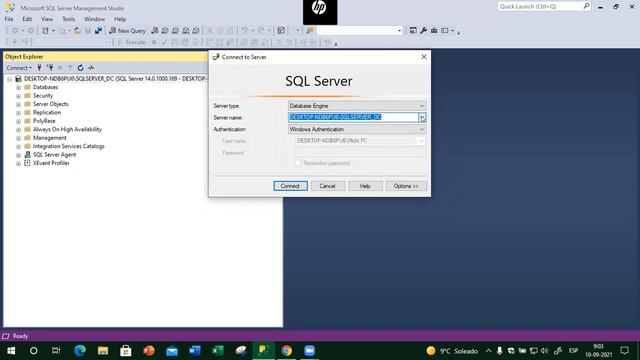Click the New Project toolbar icon

coord(45,31)
